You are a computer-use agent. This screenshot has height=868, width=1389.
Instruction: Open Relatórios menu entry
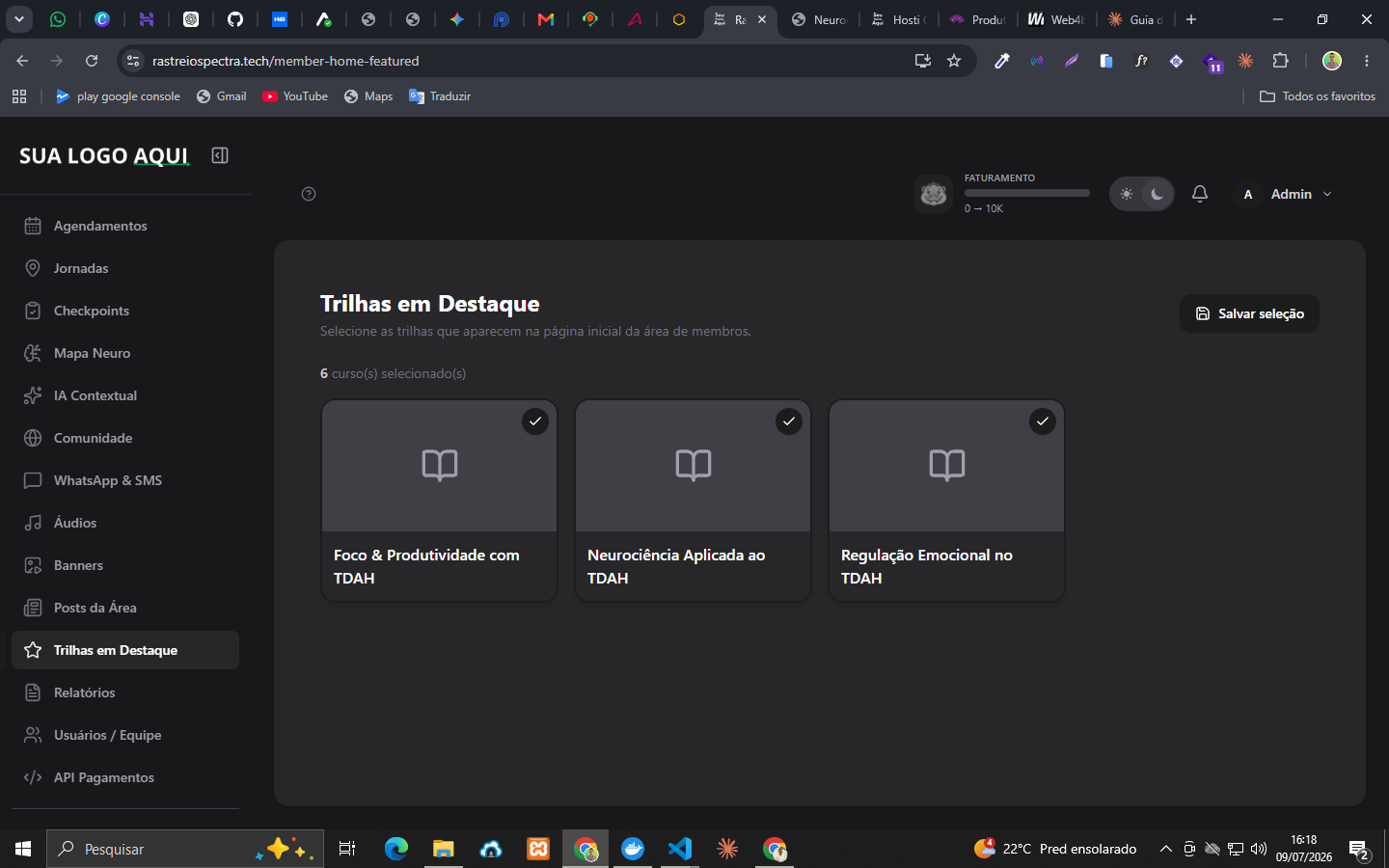(125, 692)
